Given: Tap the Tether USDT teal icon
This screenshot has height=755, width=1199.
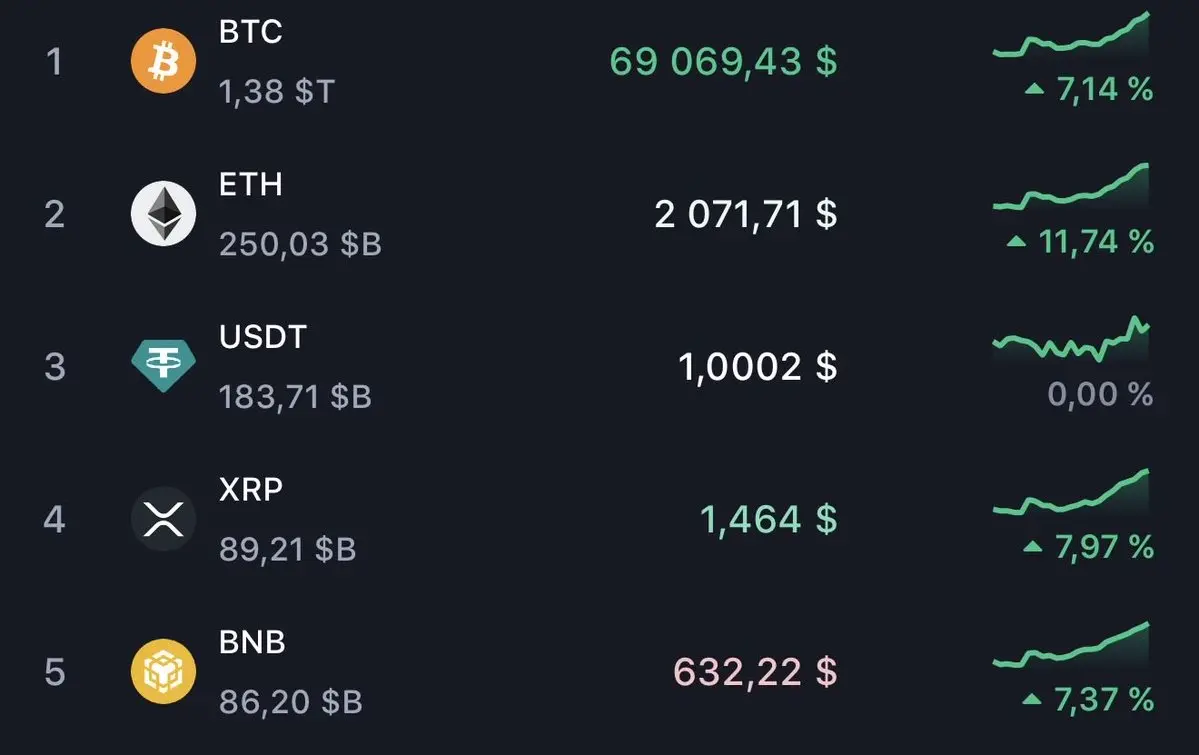Looking at the screenshot, I should coord(163,366).
